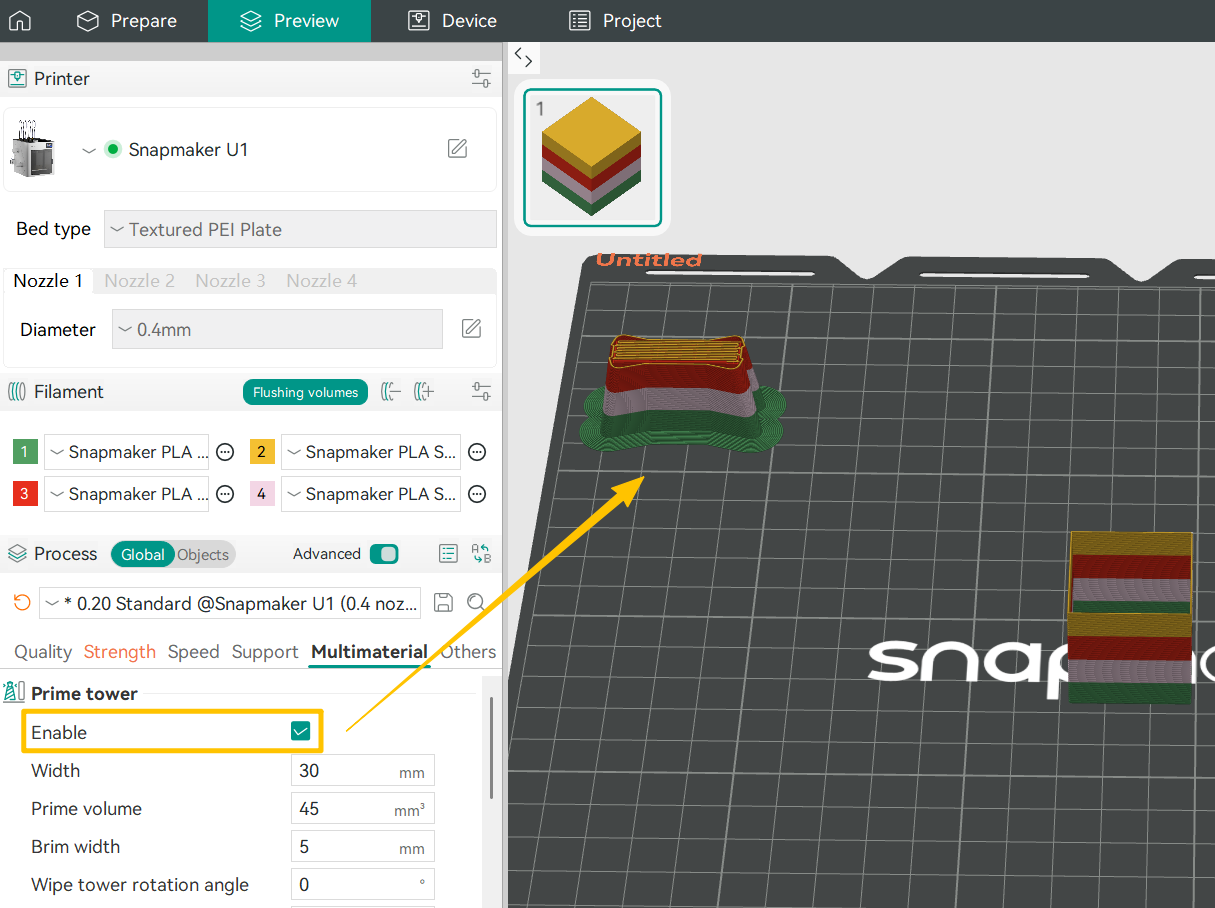Edit the nozzle diameter setting icon

pyautogui.click(x=472, y=329)
